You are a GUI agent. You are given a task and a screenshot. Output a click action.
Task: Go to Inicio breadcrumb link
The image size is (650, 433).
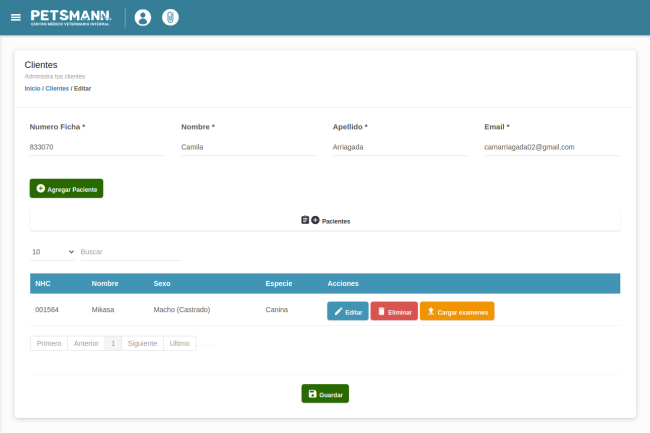click(32, 88)
